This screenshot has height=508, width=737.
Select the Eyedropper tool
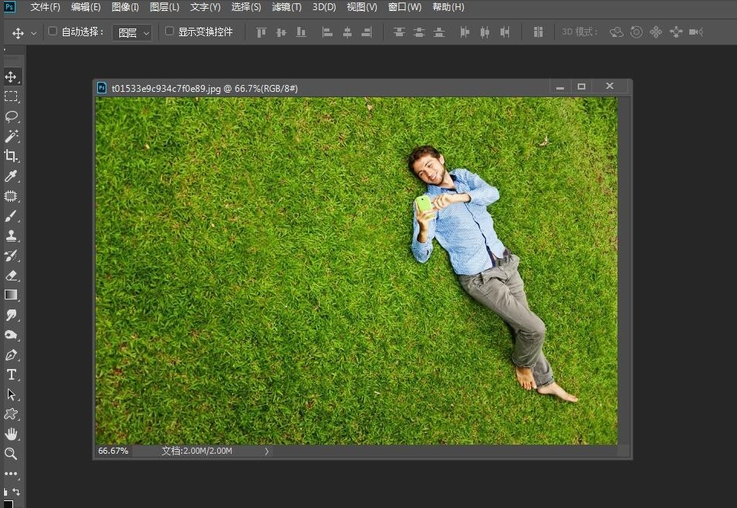click(x=11, y=176)
